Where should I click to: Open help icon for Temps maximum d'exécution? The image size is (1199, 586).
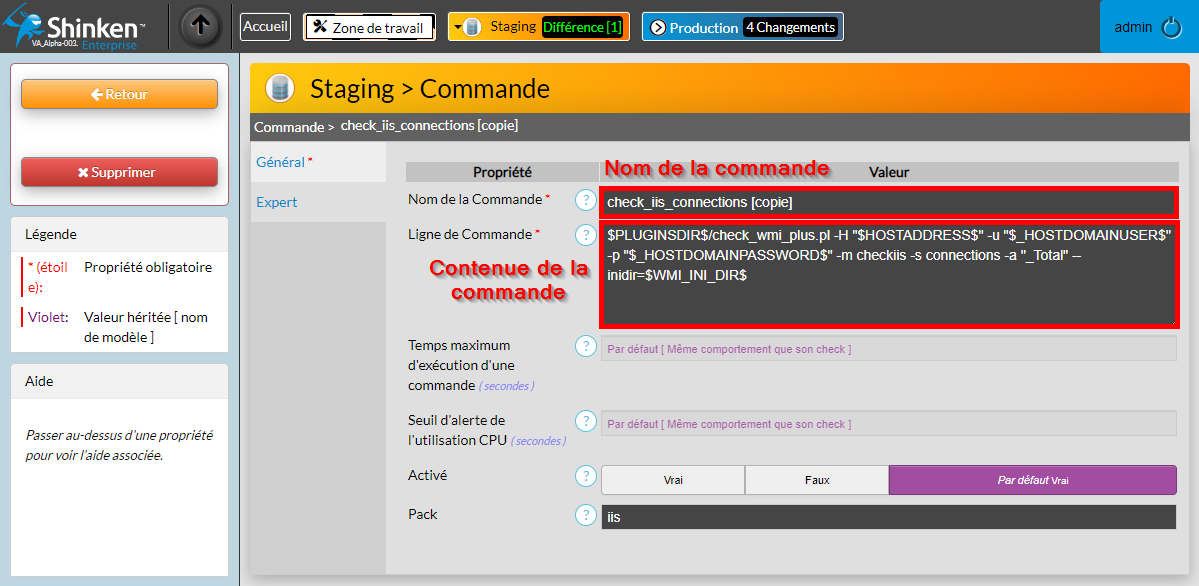pyautogui.click(x=585, y=346)
